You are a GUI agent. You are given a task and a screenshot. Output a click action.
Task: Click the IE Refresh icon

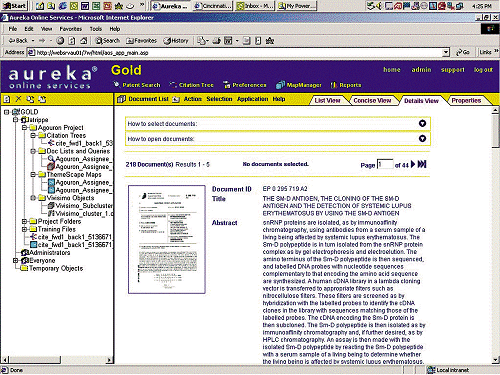point(72,41)
